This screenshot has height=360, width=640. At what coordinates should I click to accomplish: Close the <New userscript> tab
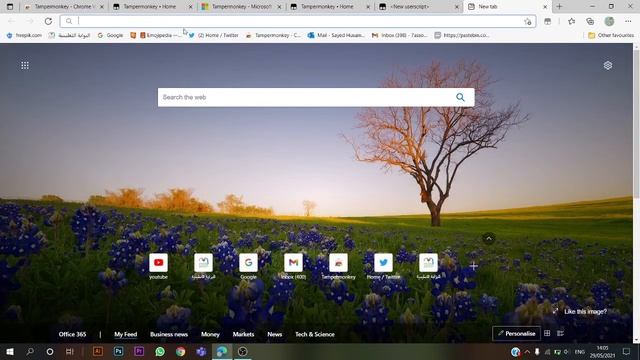(x=456, y=7)
